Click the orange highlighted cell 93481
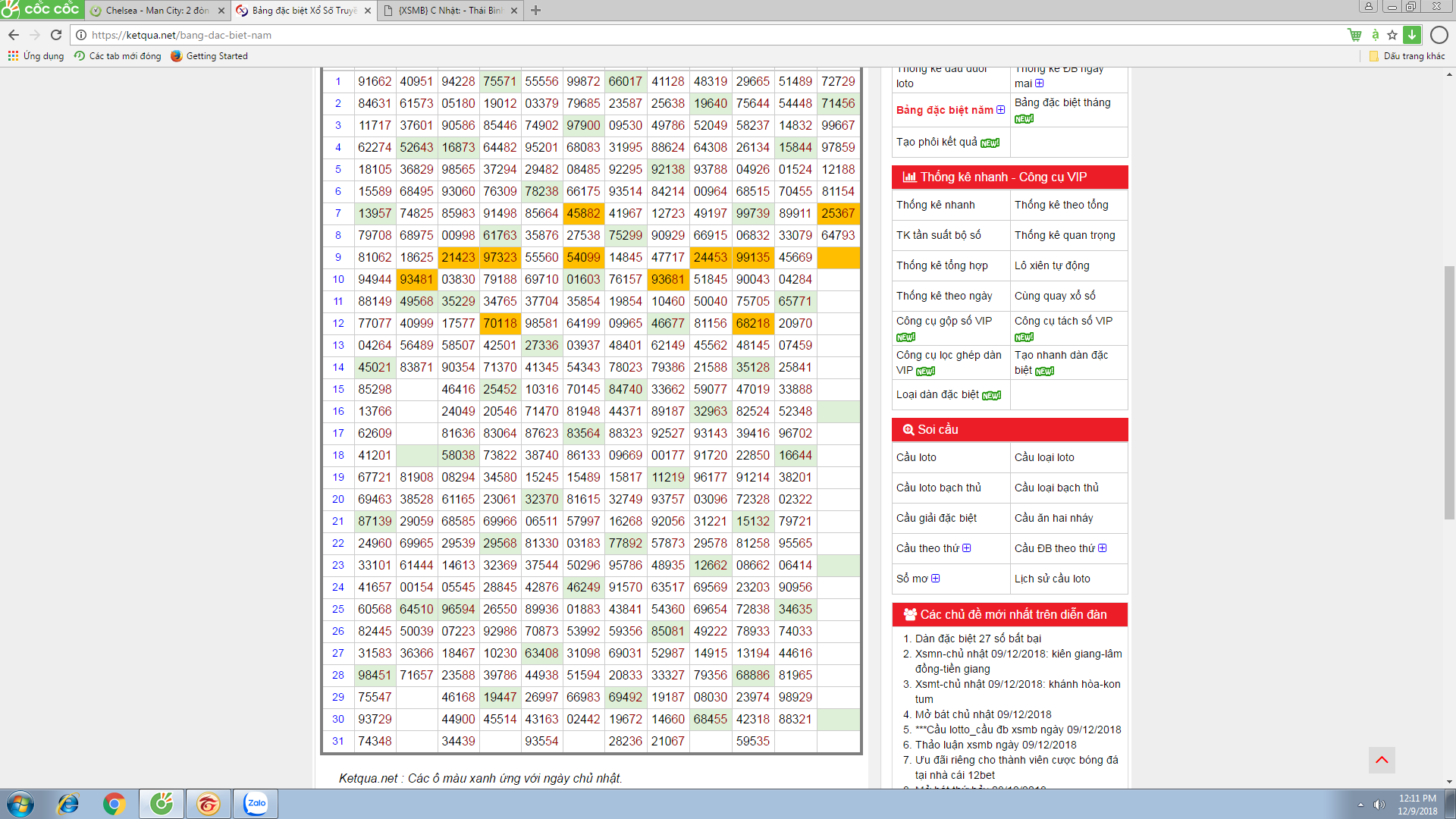Screen dimensions: 1456x819 click(416, 279)
